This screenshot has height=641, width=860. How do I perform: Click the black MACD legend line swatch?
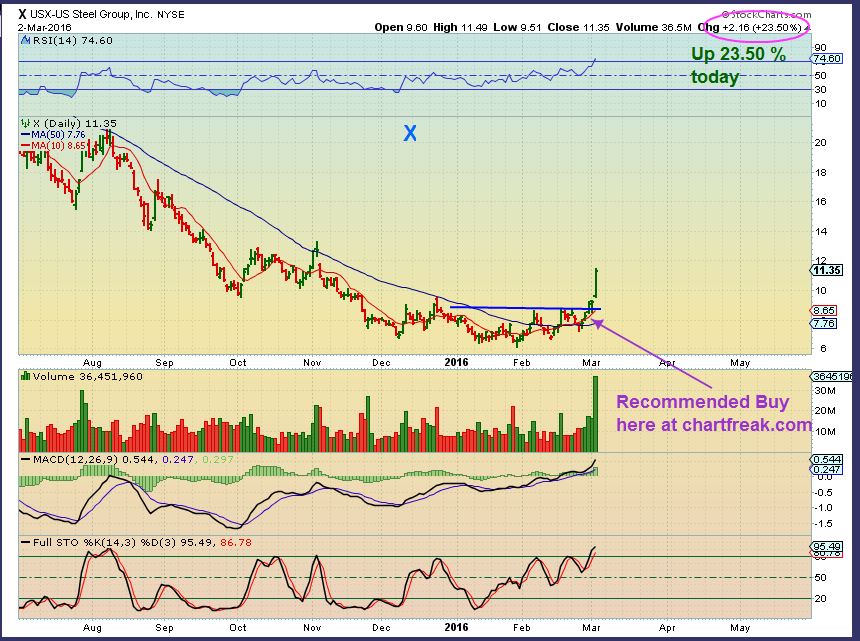25,459
